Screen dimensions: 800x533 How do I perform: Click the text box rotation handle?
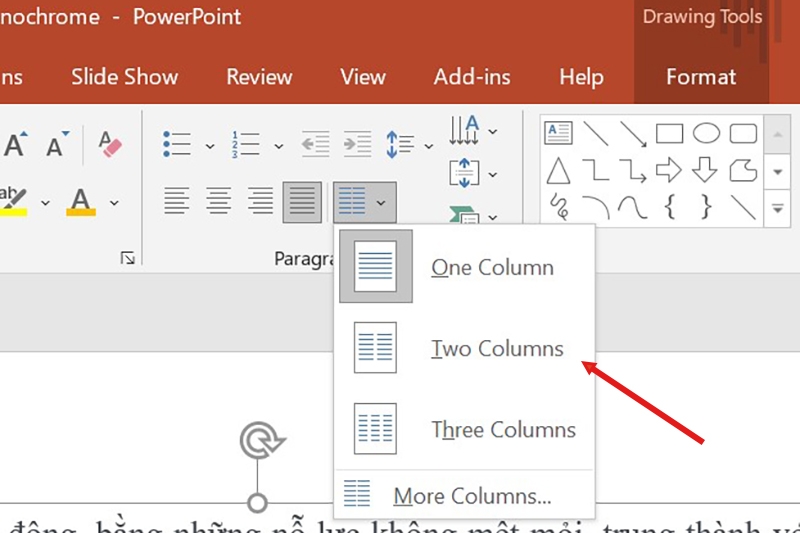[261, 440]
